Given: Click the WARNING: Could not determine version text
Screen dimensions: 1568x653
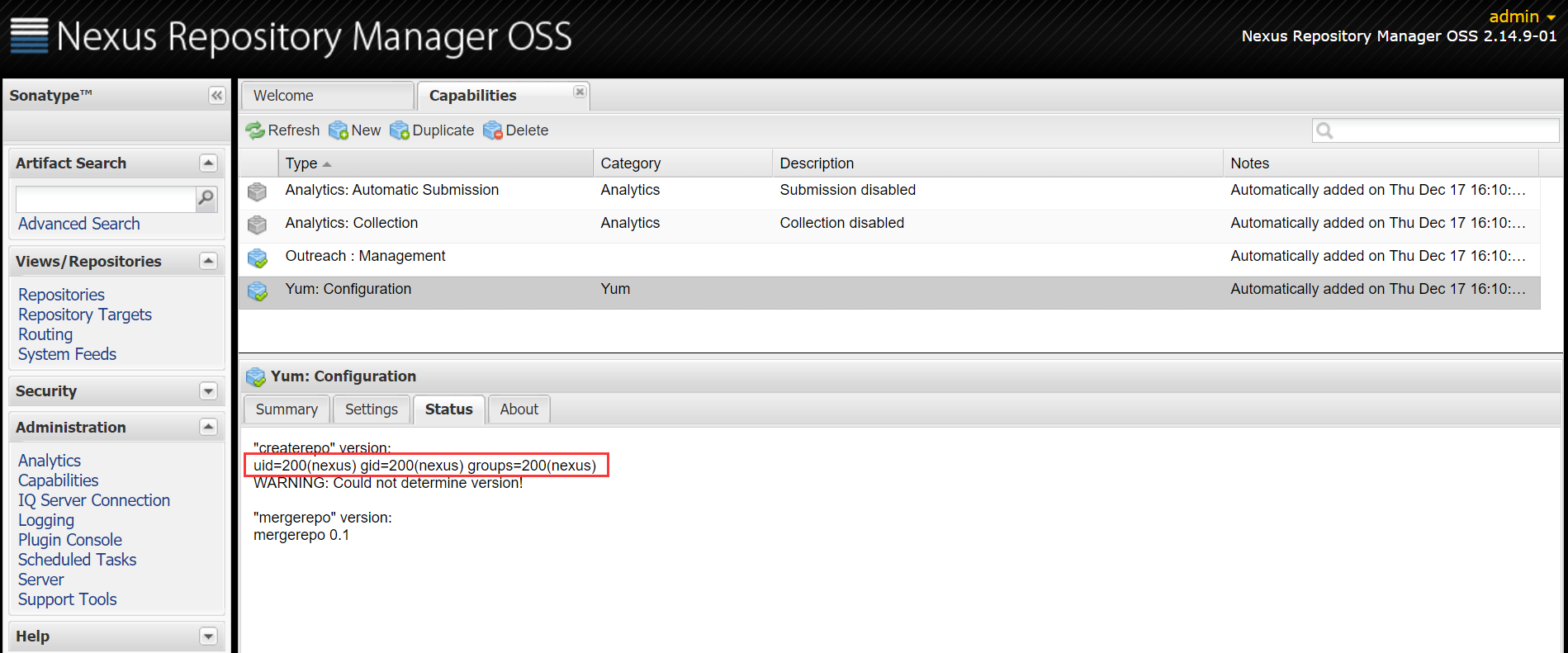Looking at the screenshot, I should pos(388,483).
